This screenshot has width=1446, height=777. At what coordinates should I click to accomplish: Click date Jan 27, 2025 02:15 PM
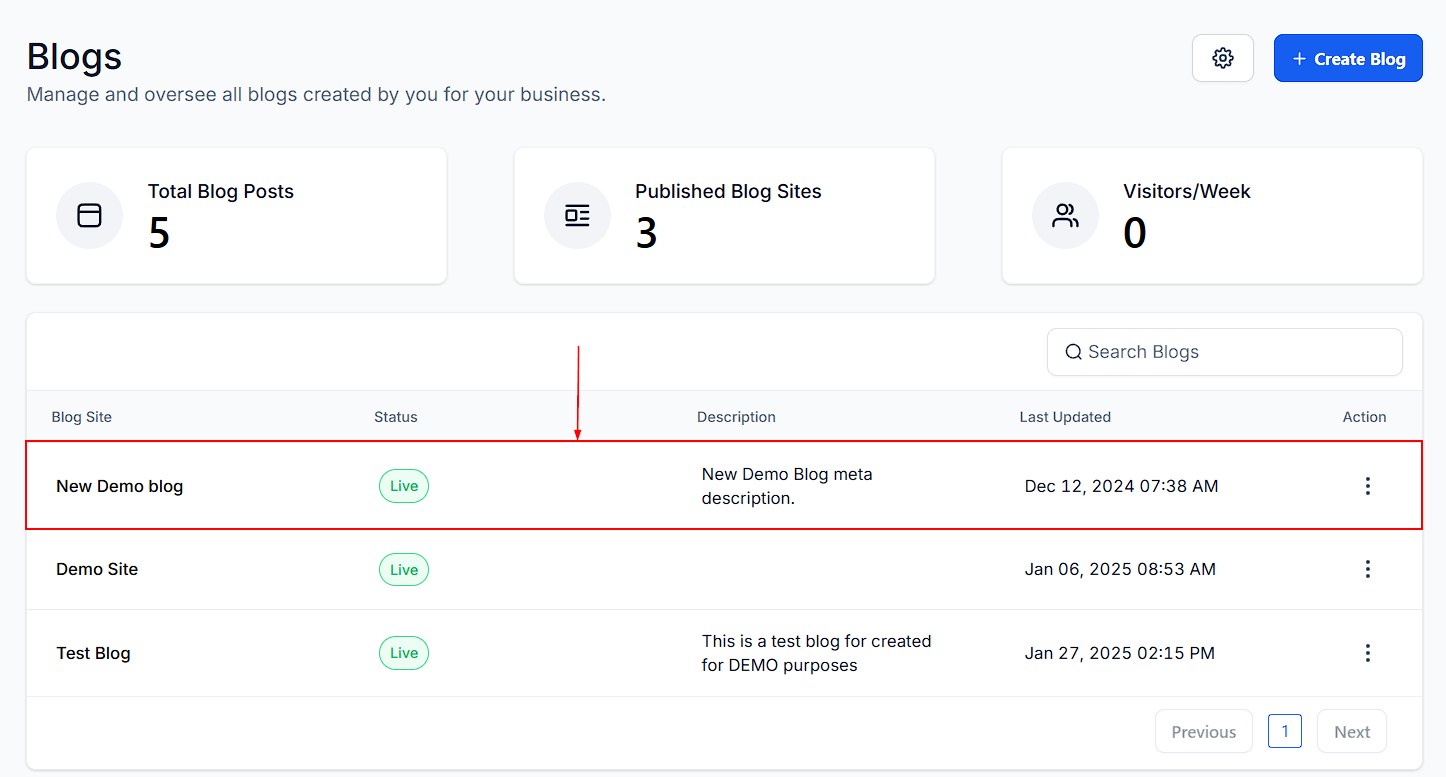pos(1119,653)
